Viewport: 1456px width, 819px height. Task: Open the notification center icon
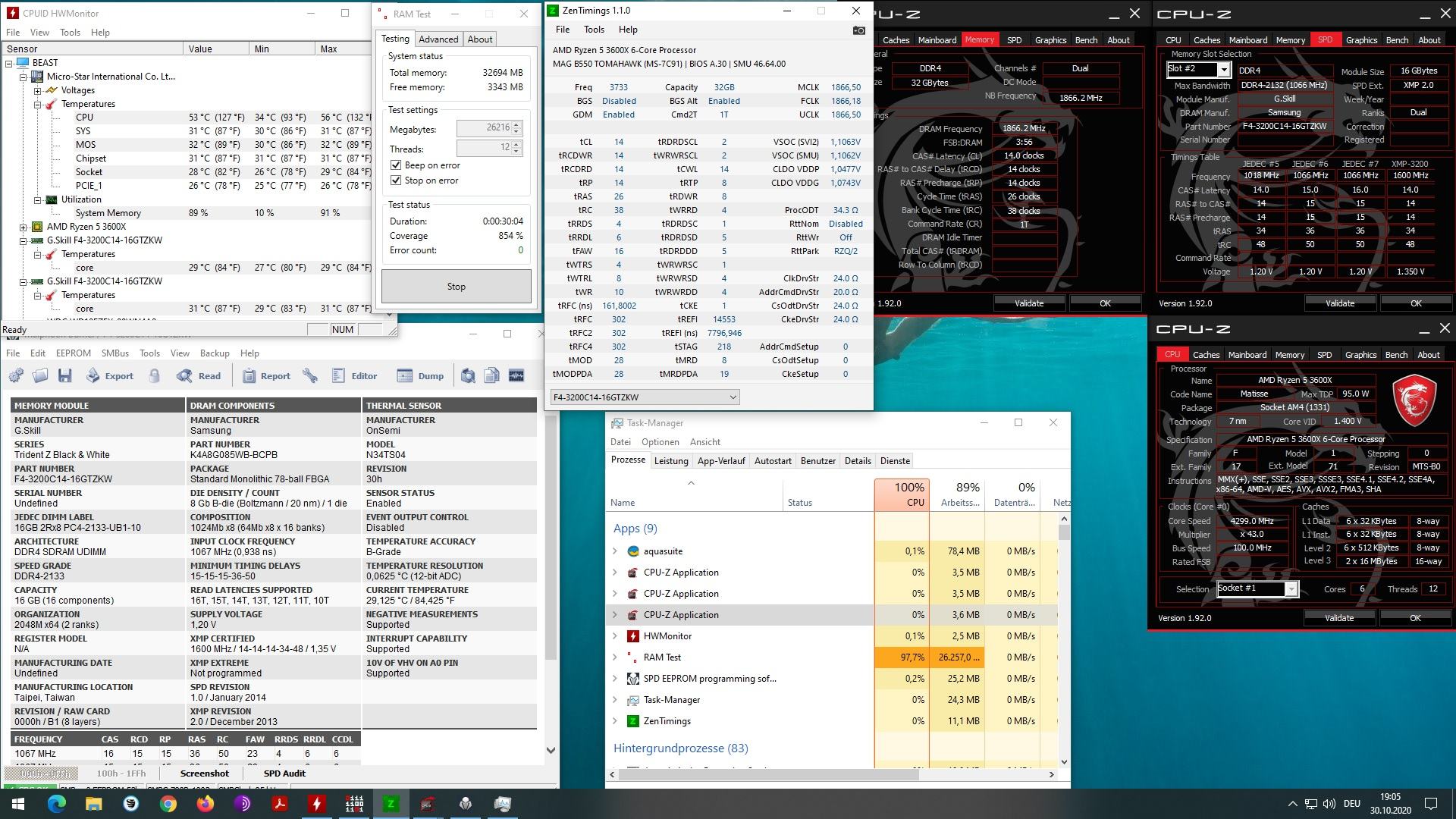click(x=1431, y=804)
